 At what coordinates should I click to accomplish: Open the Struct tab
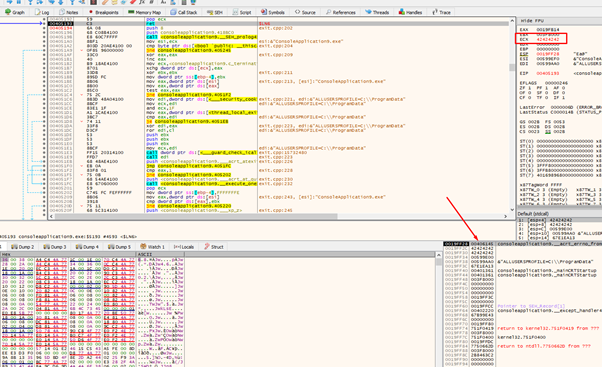point(213,247)
